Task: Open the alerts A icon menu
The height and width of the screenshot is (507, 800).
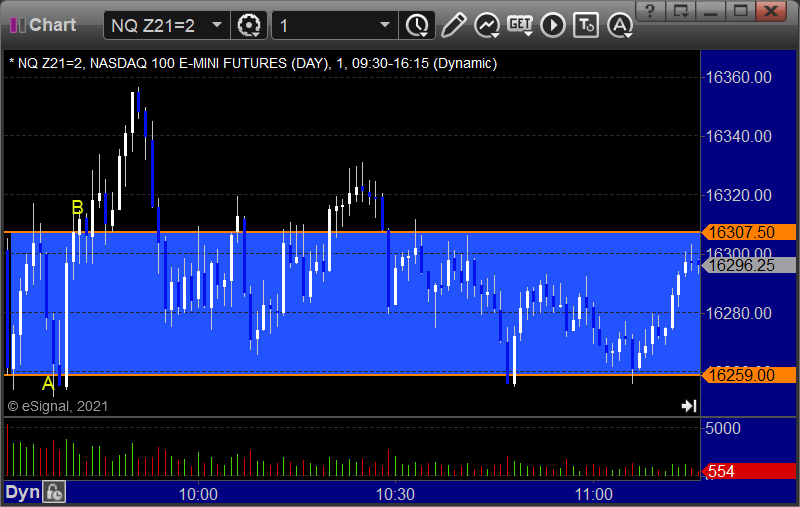Action: (620, 25)
